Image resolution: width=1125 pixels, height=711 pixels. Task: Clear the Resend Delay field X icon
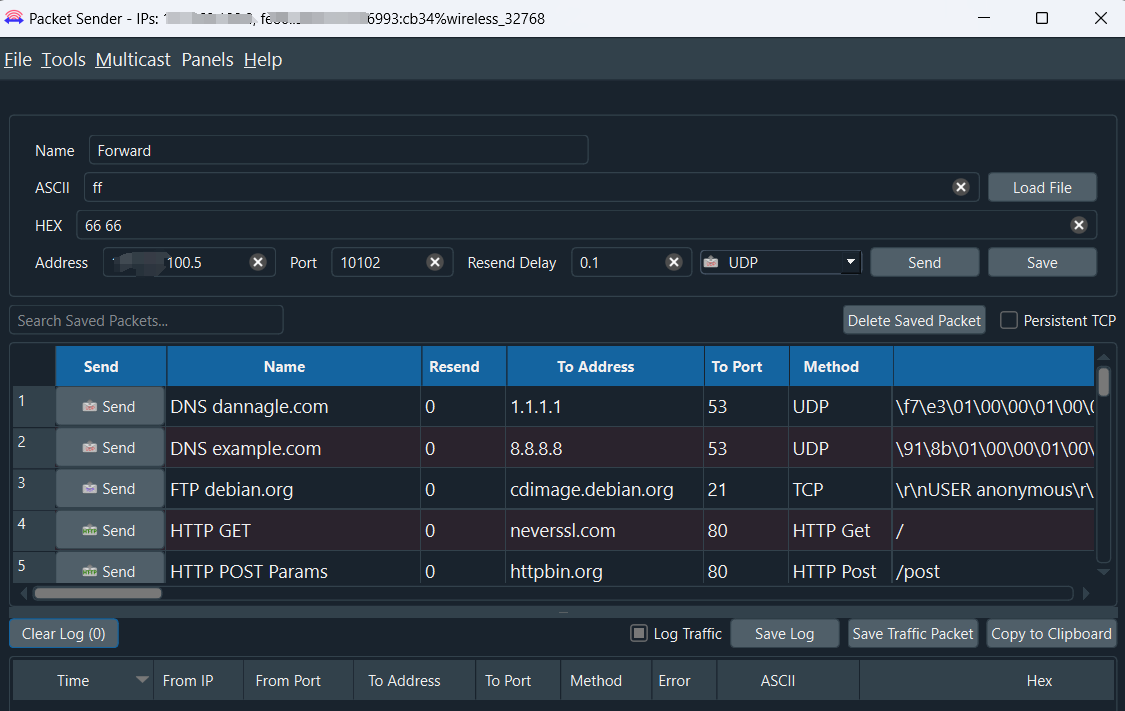pos(674,262)
